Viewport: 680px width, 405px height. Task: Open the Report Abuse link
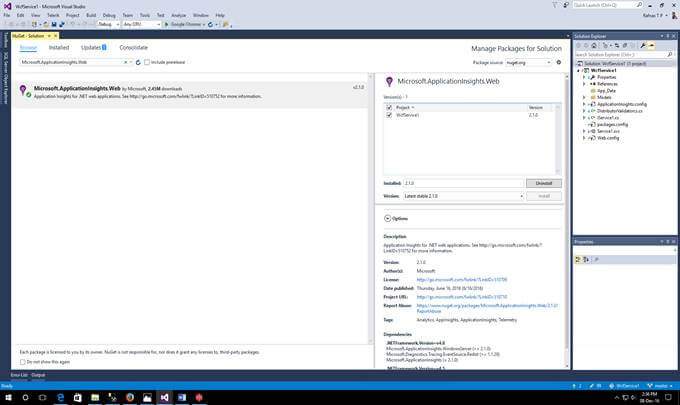point(487,308)
